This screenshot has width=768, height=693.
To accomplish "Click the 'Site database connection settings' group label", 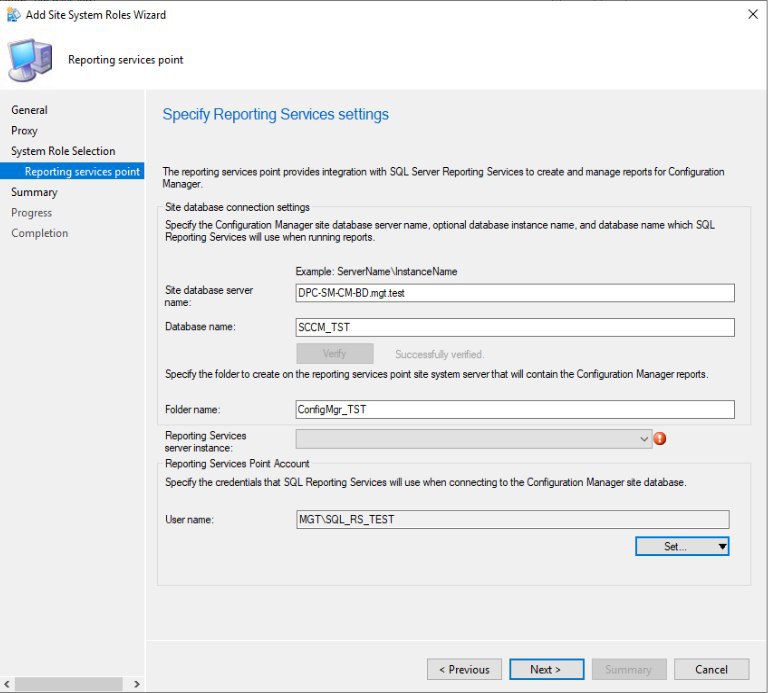I will click(237, 207).
